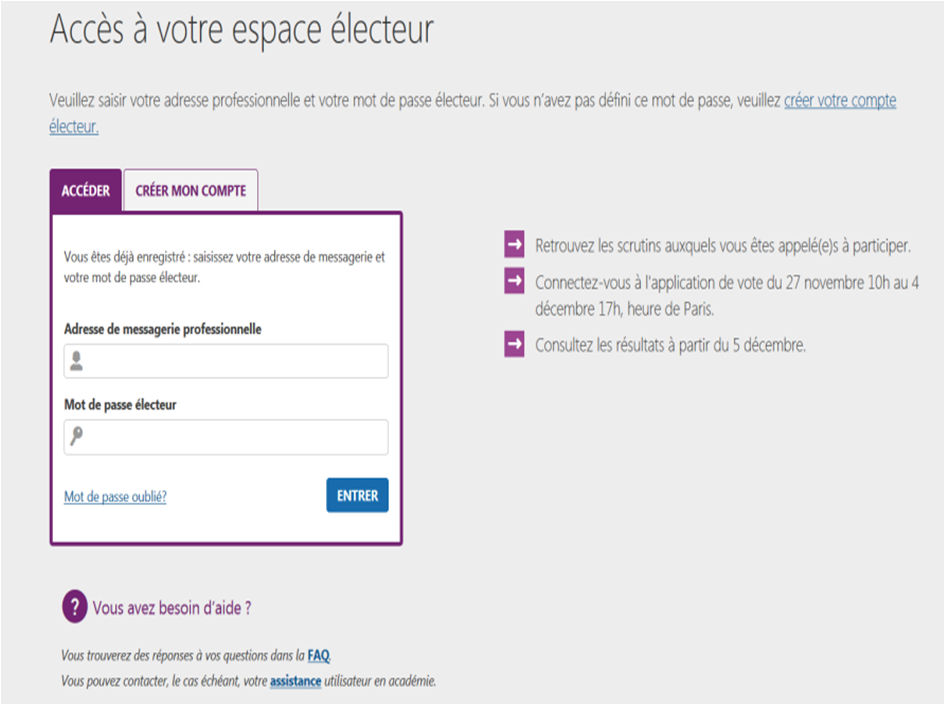Switch to the CRÉER MON COMPTE tab
This screenshot has height=705, width=945.
tap(190, 189)
